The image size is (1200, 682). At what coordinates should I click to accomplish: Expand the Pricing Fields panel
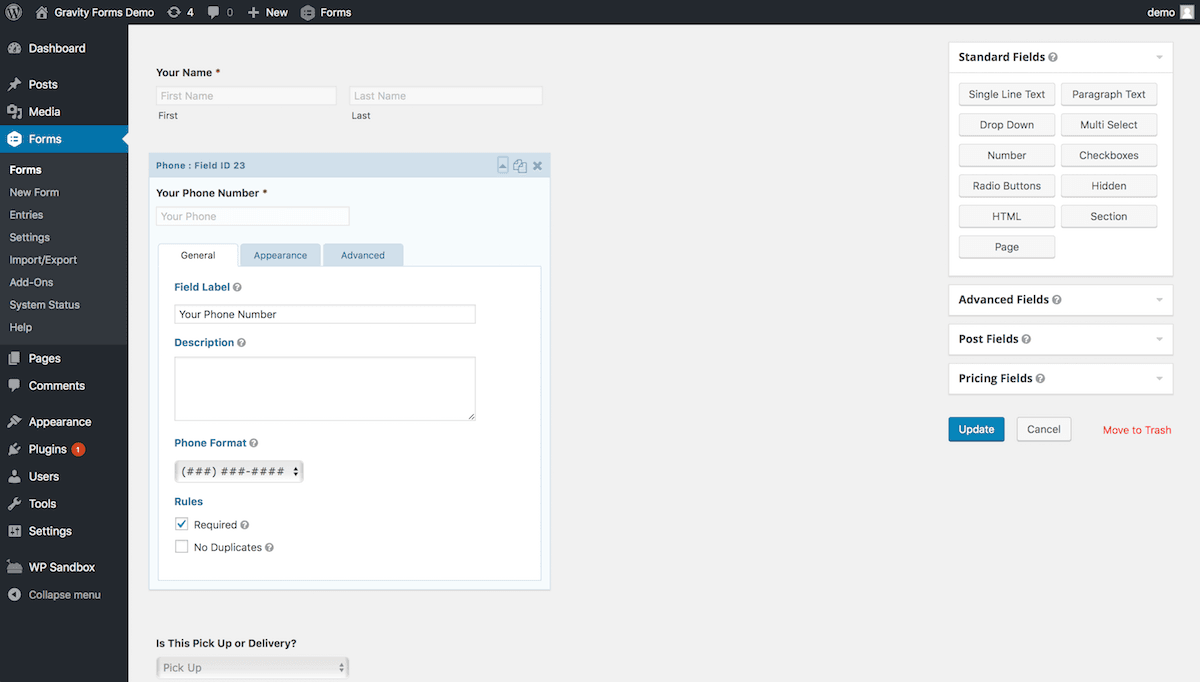[1159, 379]
